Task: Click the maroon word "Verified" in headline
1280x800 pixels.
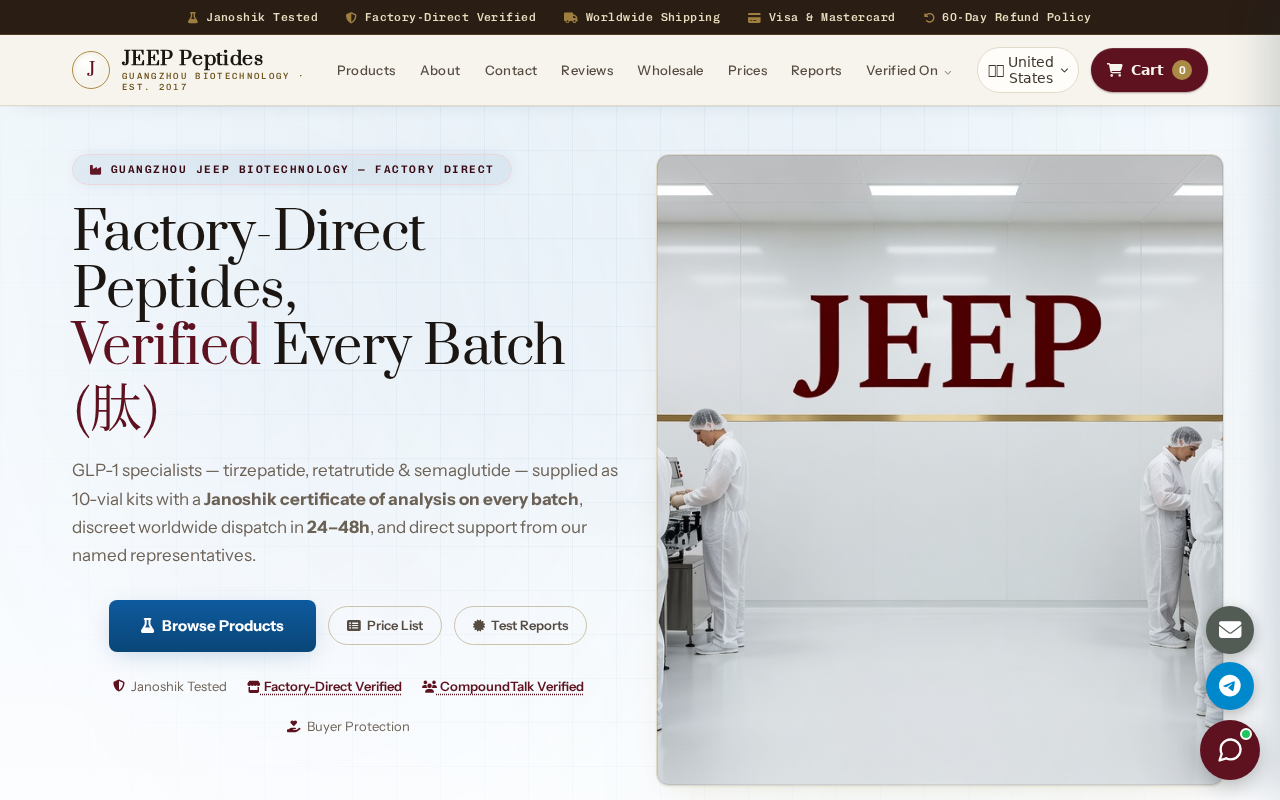Action: pyautogui.click(x=166, y=346)
